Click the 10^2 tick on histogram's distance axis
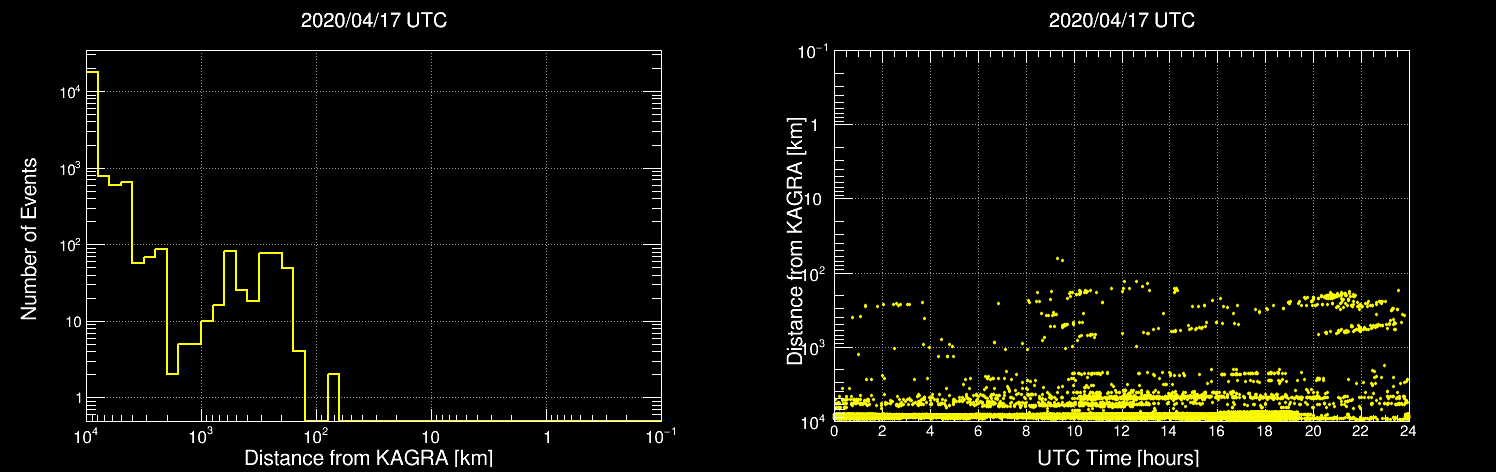Viewport: 1496px width, 472px height. point(316,436)
